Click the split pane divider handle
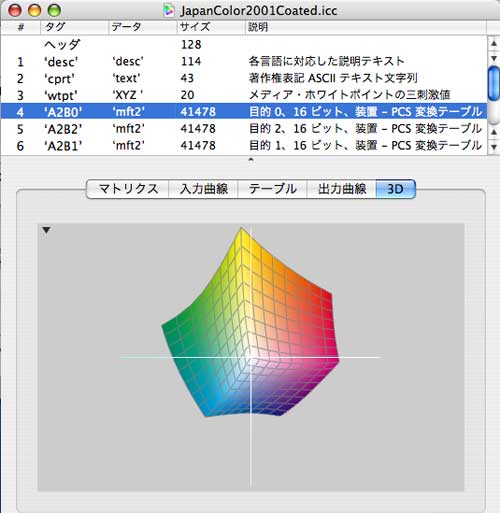500x513 pixels. (x=251, y=160)
